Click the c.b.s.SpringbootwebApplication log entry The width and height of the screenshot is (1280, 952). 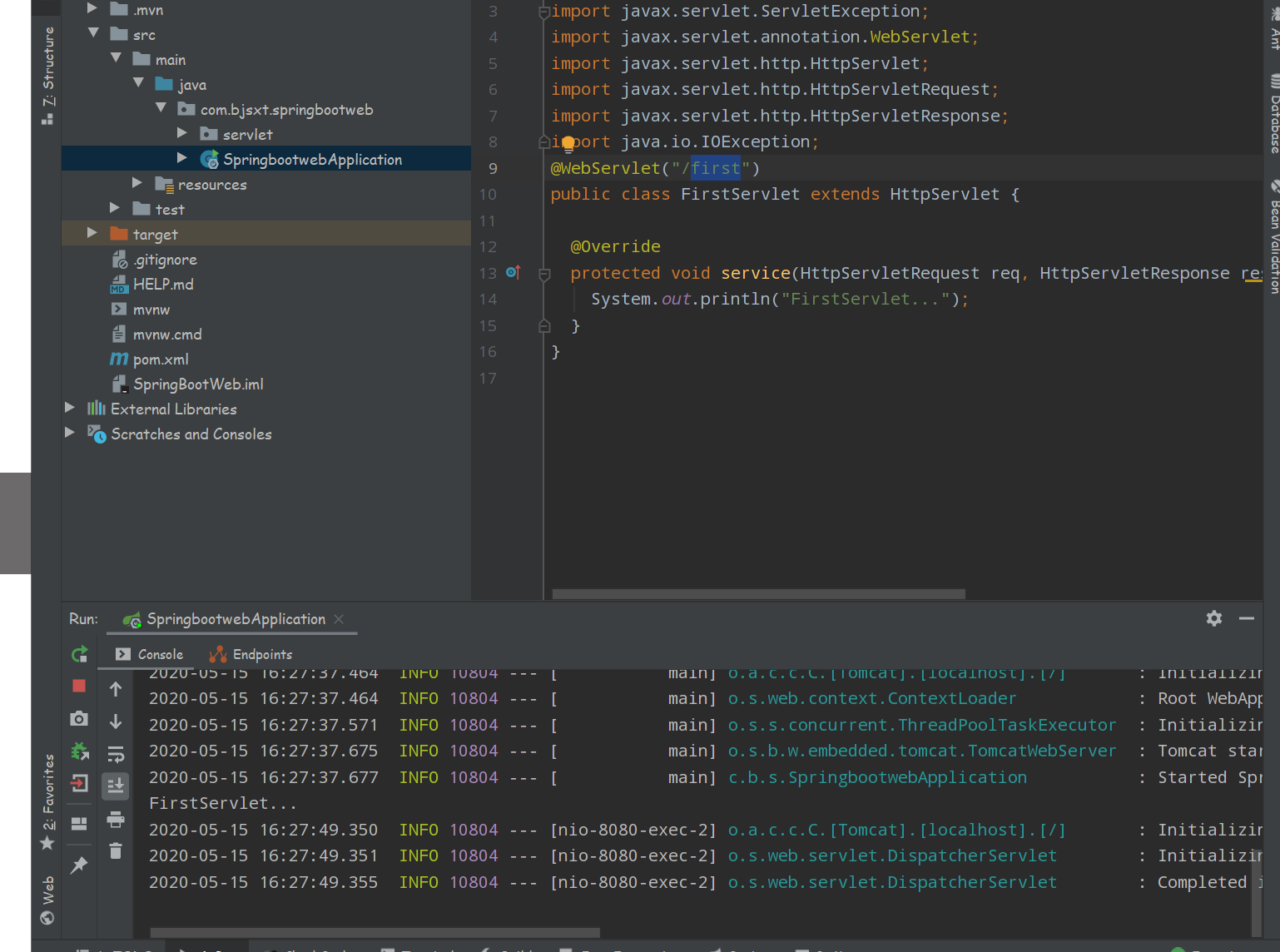click(x=877, y=777)
